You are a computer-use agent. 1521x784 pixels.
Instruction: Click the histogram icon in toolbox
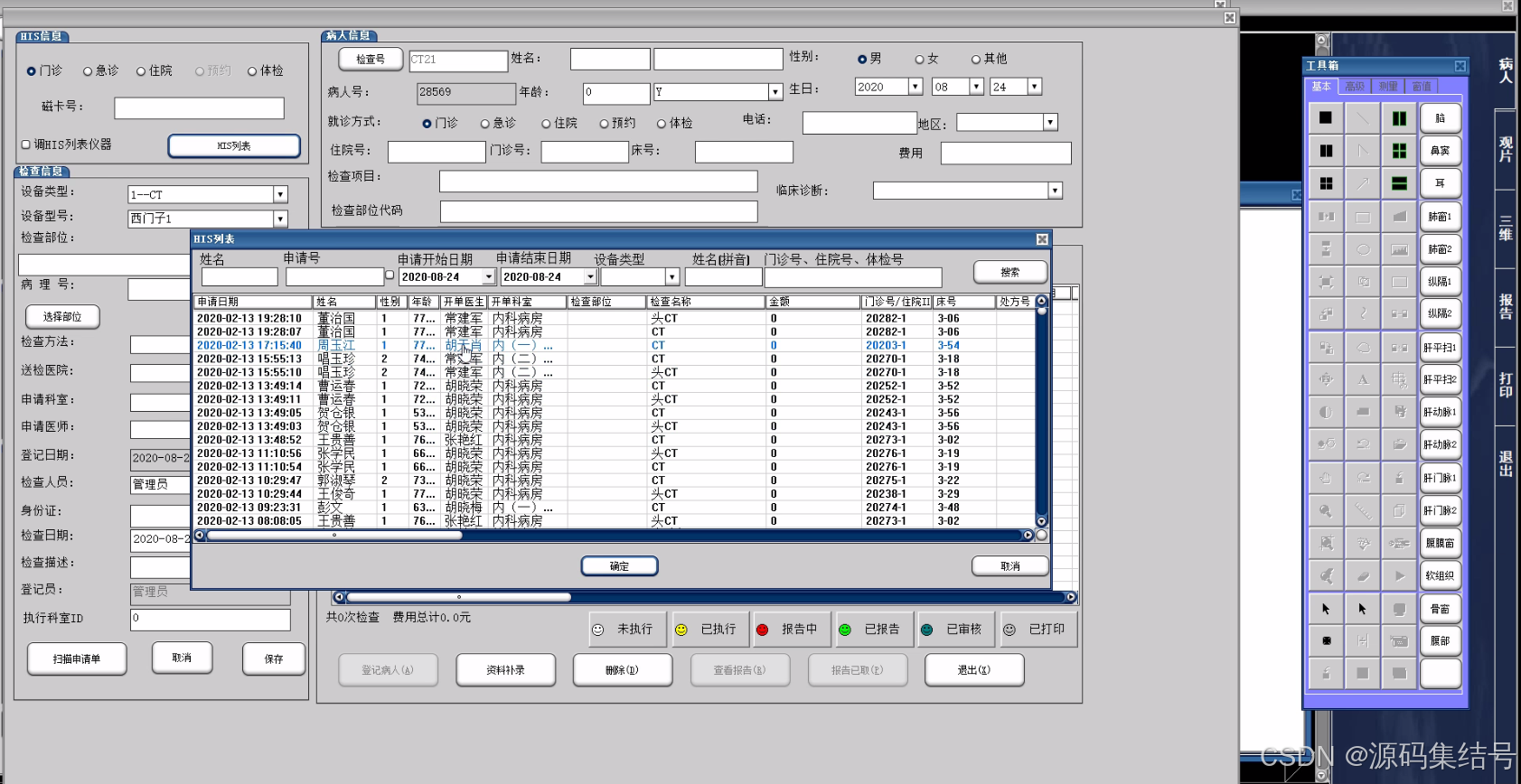(x=1399, y=249)
